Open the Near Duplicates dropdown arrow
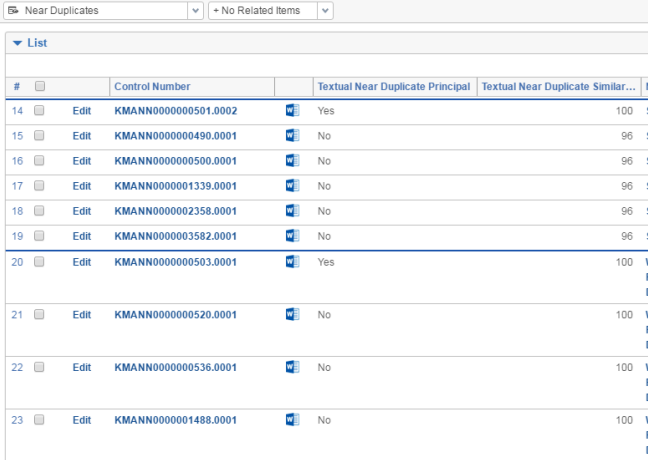The width and height of the screenshot is (648, 466). 195,11
